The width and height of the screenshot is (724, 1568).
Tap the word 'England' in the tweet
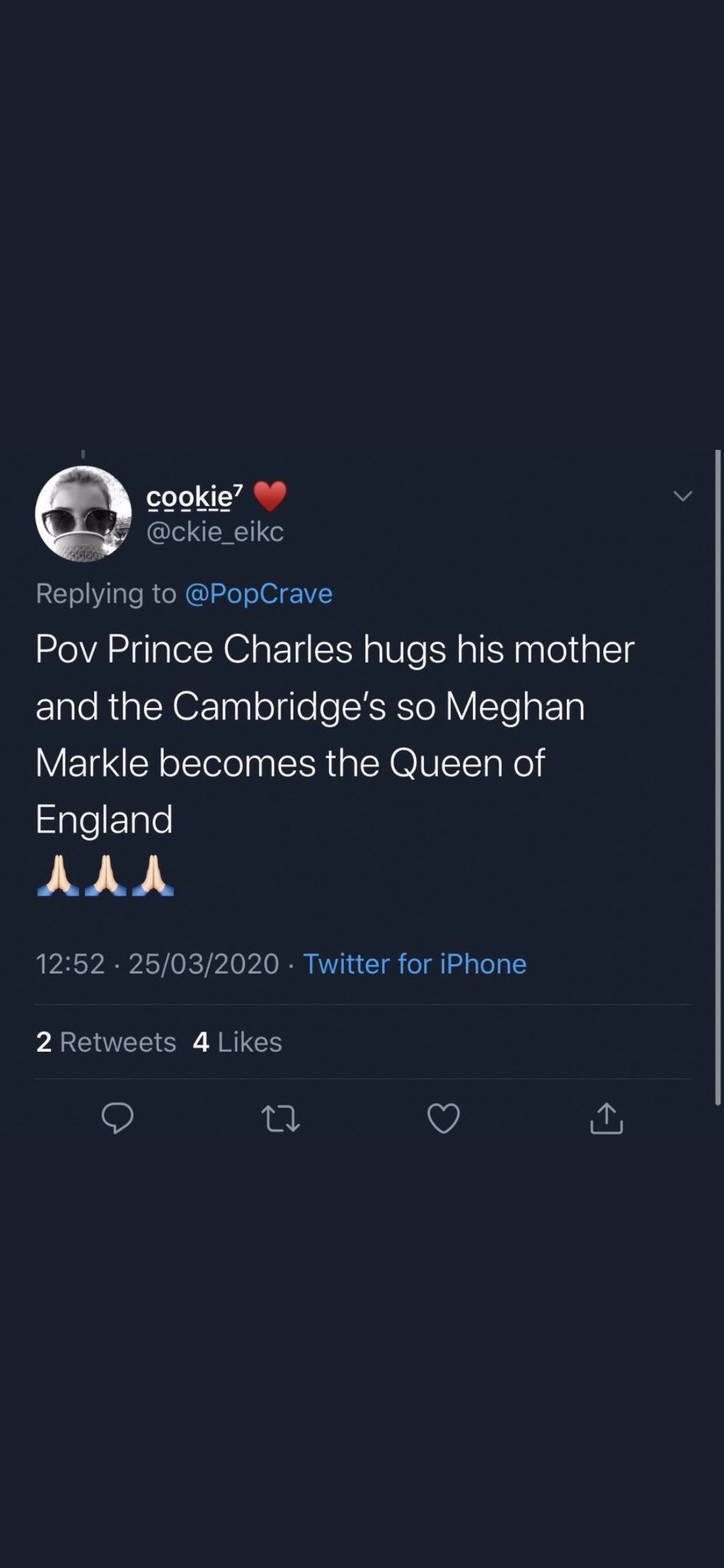[104, 820]
